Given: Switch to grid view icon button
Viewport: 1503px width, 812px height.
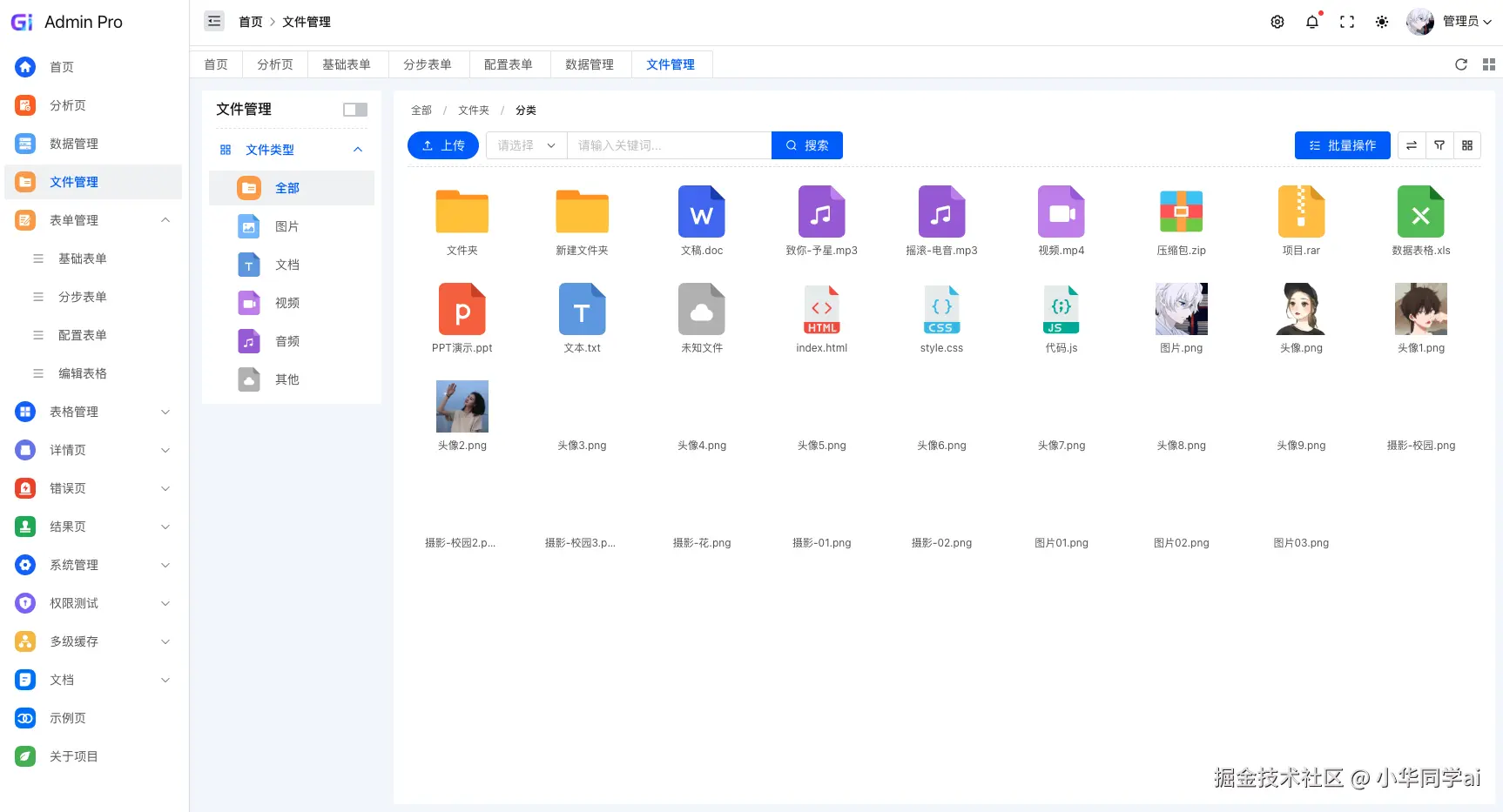Looking at the screenshot, I should pyautogui.click(x=1467, y=145).
